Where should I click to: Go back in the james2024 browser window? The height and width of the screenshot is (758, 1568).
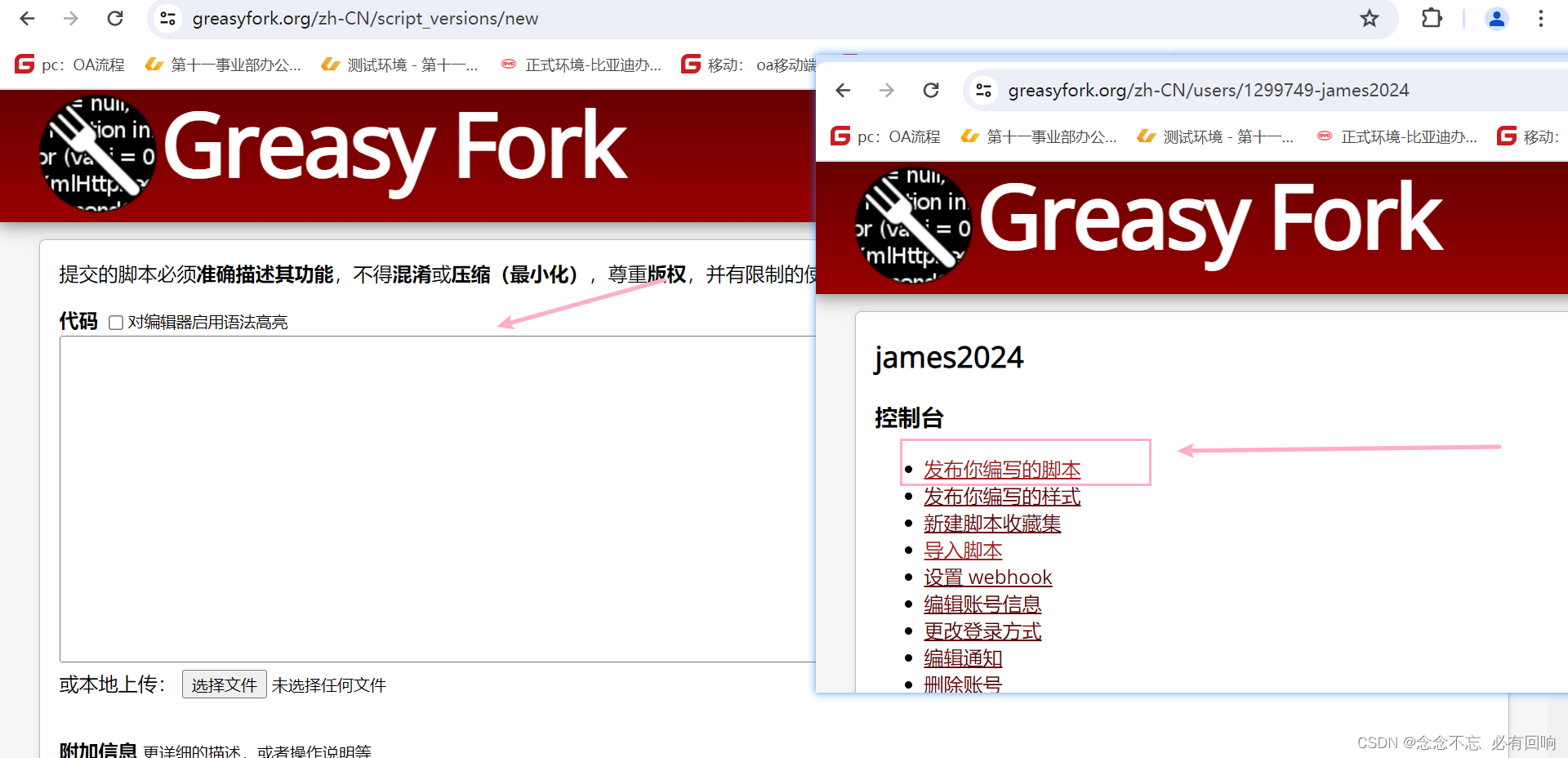coord(843,90)
